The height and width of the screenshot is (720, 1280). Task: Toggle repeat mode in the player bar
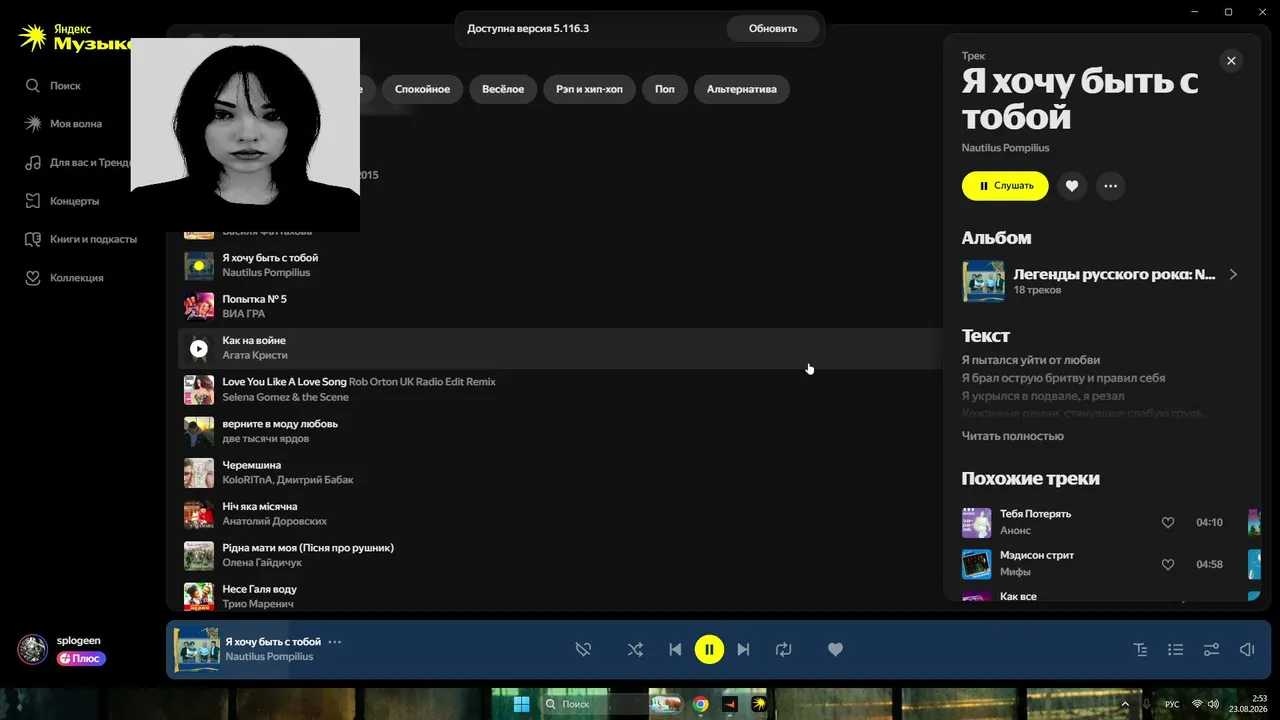pyautogui.click(x=783, y=649)
